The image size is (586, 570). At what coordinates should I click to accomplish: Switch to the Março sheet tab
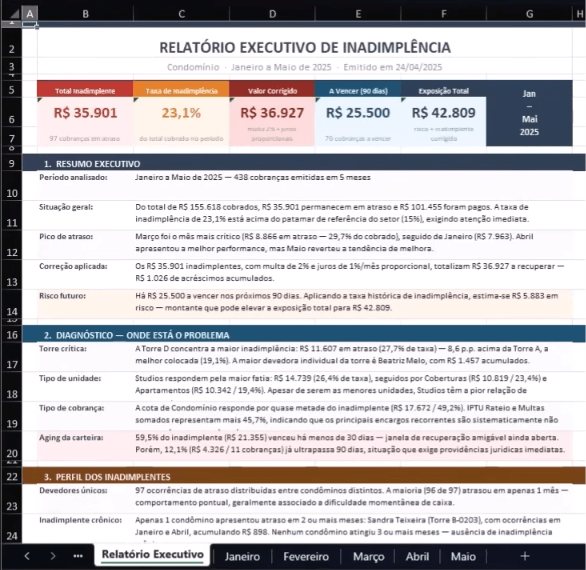(368, 557)
